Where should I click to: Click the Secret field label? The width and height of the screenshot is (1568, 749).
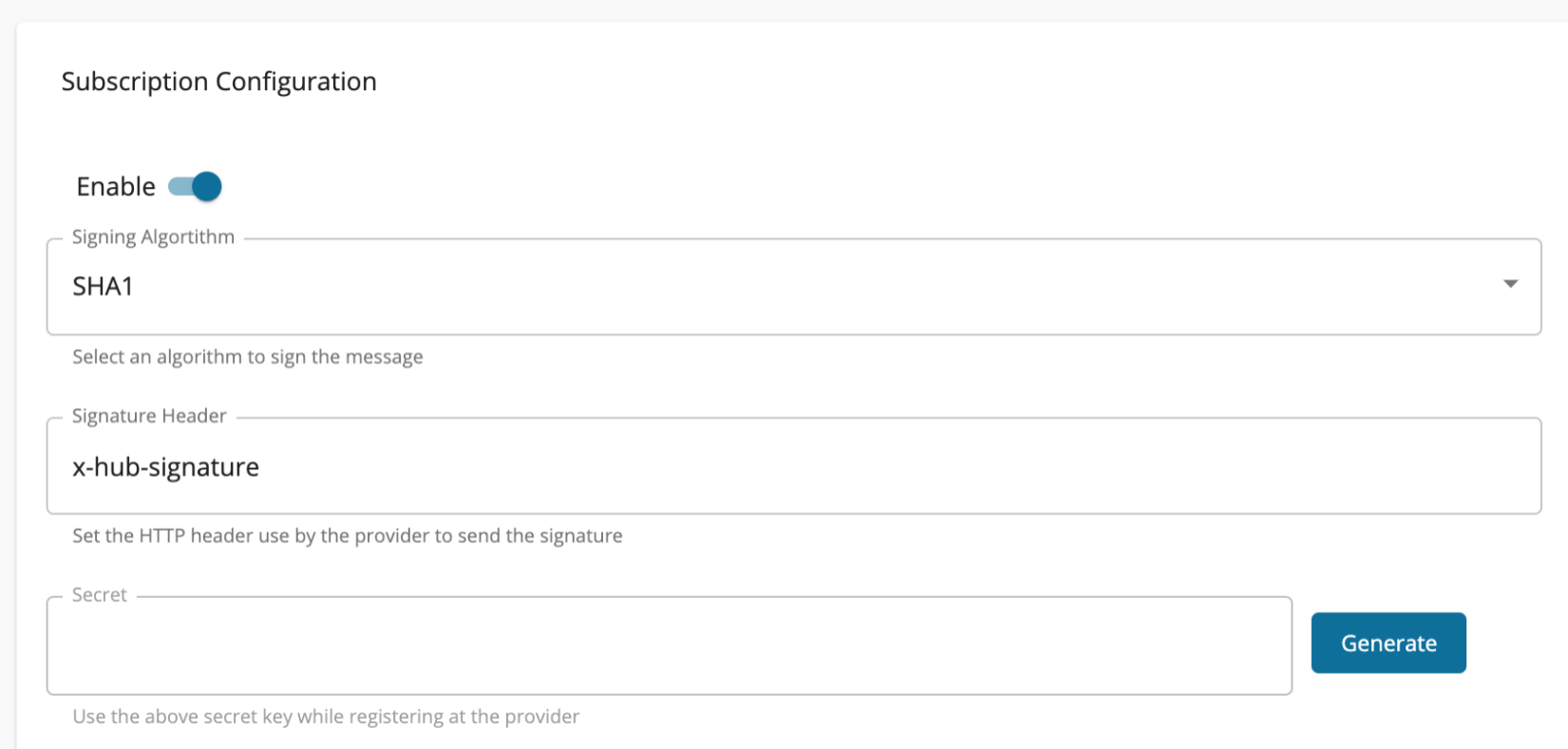(99, 594)
